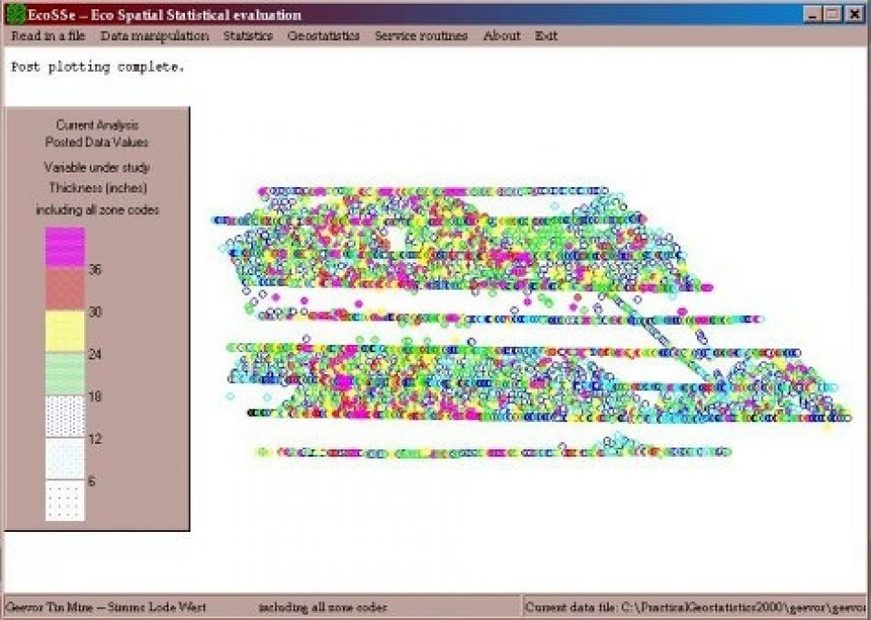The height and width of the screenshot is (620, 871).
Task: Click the "Post plotting complete" message text
Action: 98,67
